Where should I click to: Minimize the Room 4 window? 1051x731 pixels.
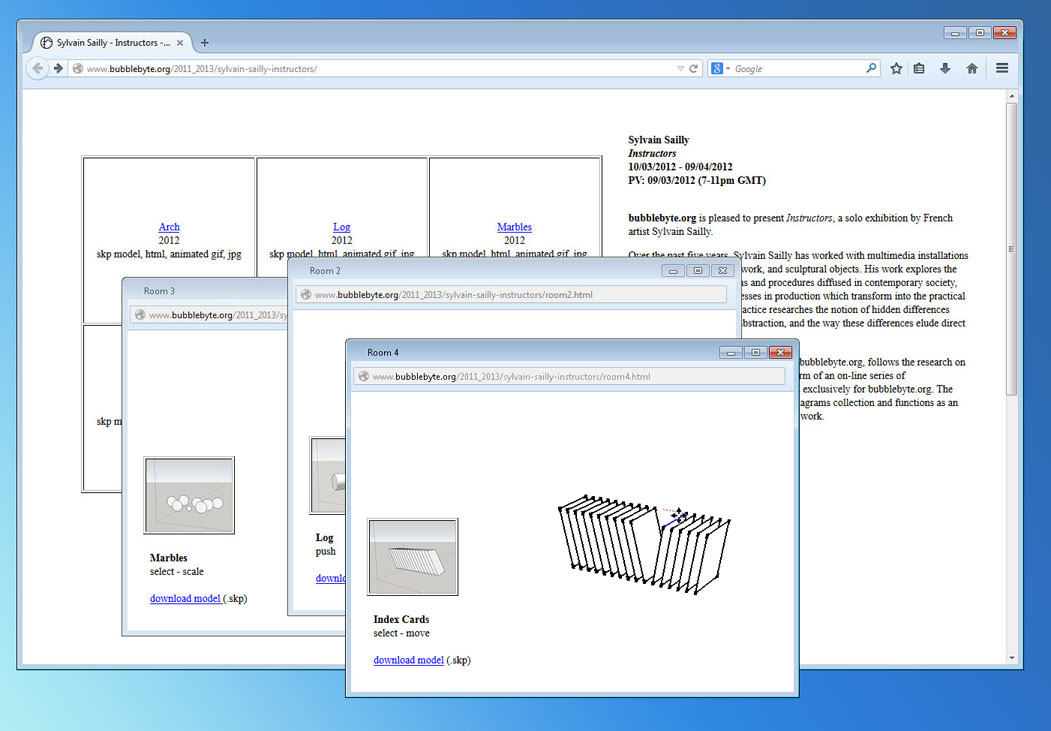tap(730, 352)
